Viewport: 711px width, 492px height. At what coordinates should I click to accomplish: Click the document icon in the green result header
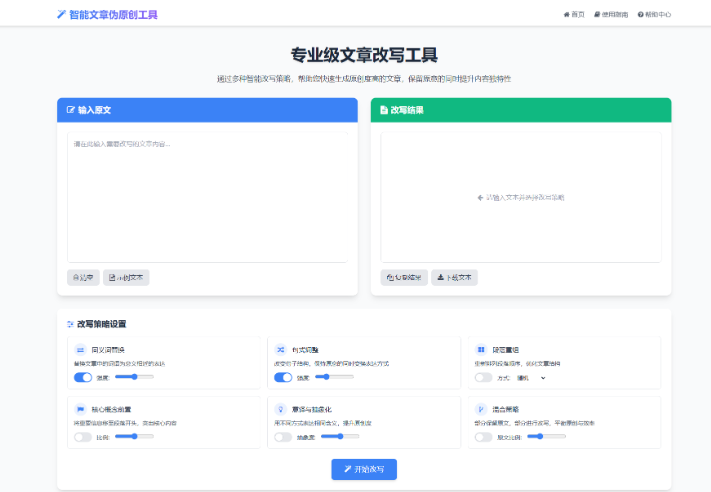pos(384,110)
